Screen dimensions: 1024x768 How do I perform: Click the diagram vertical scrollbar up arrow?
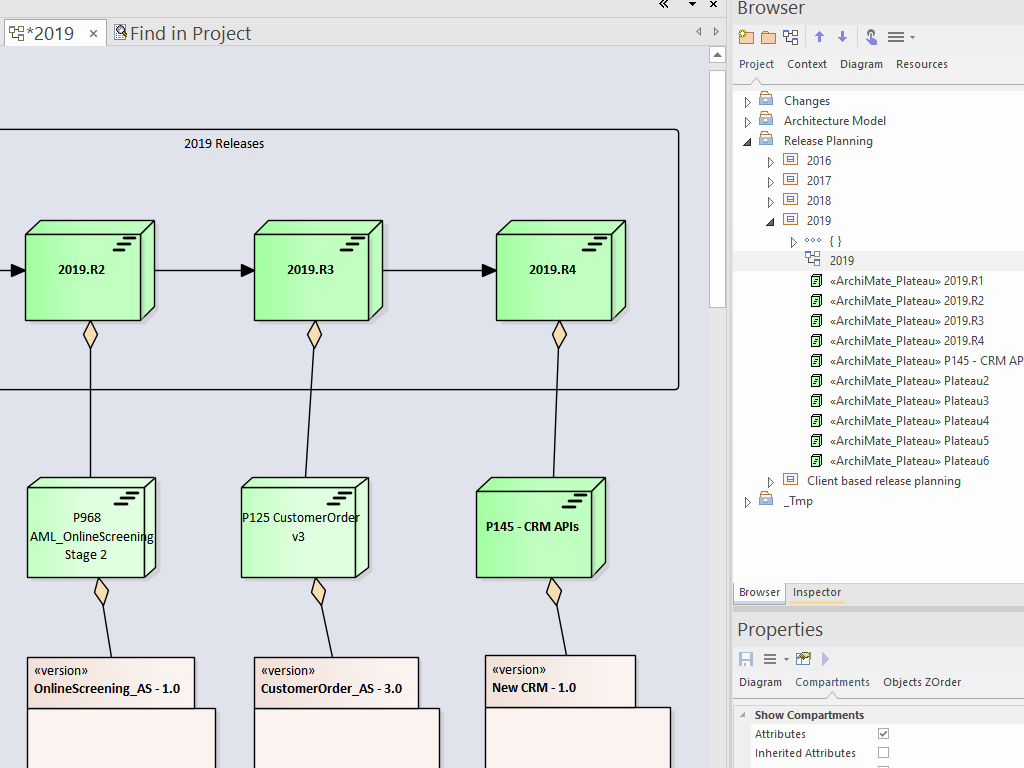717,55
